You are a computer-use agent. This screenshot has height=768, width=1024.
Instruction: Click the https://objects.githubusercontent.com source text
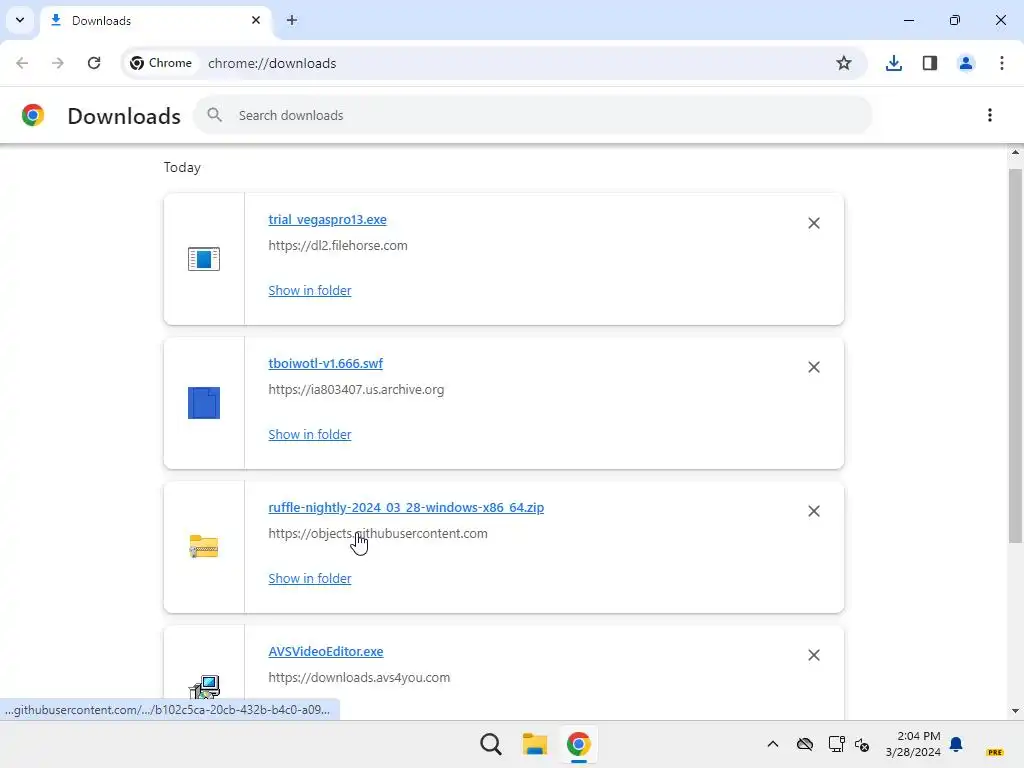coord(377,534)
